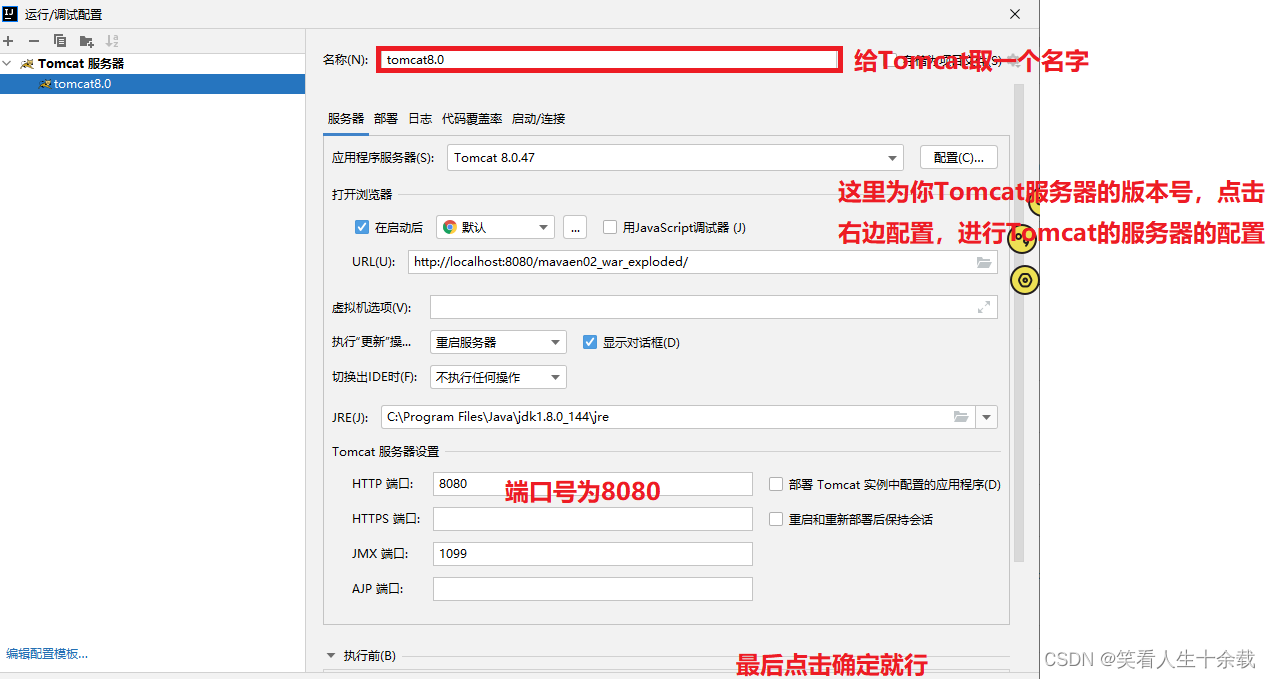This screenshot has width=1270, height=679.
Task: Enable 用JavaScript调试器 checkbox
Action: click(610, 227)
